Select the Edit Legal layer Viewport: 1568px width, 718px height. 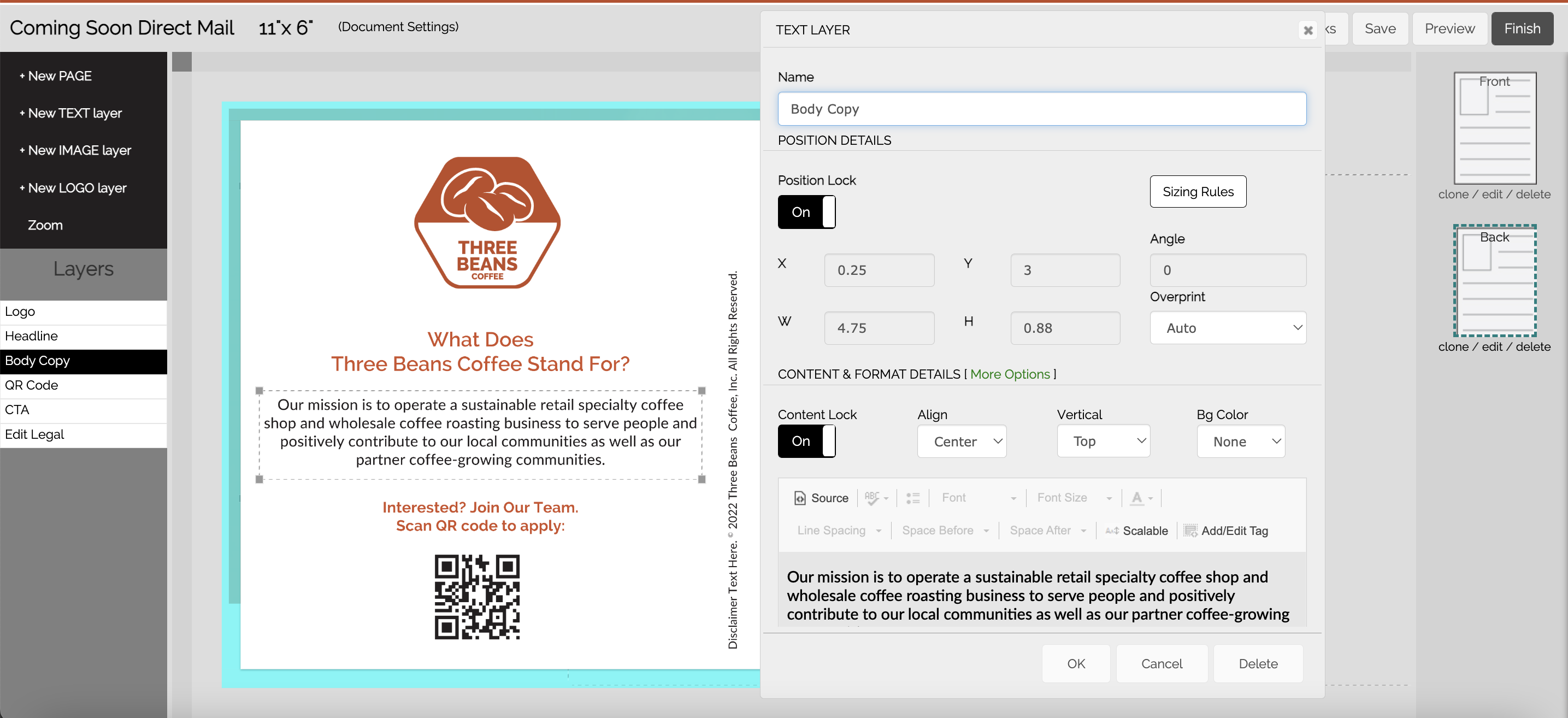[x=84, y=434]
